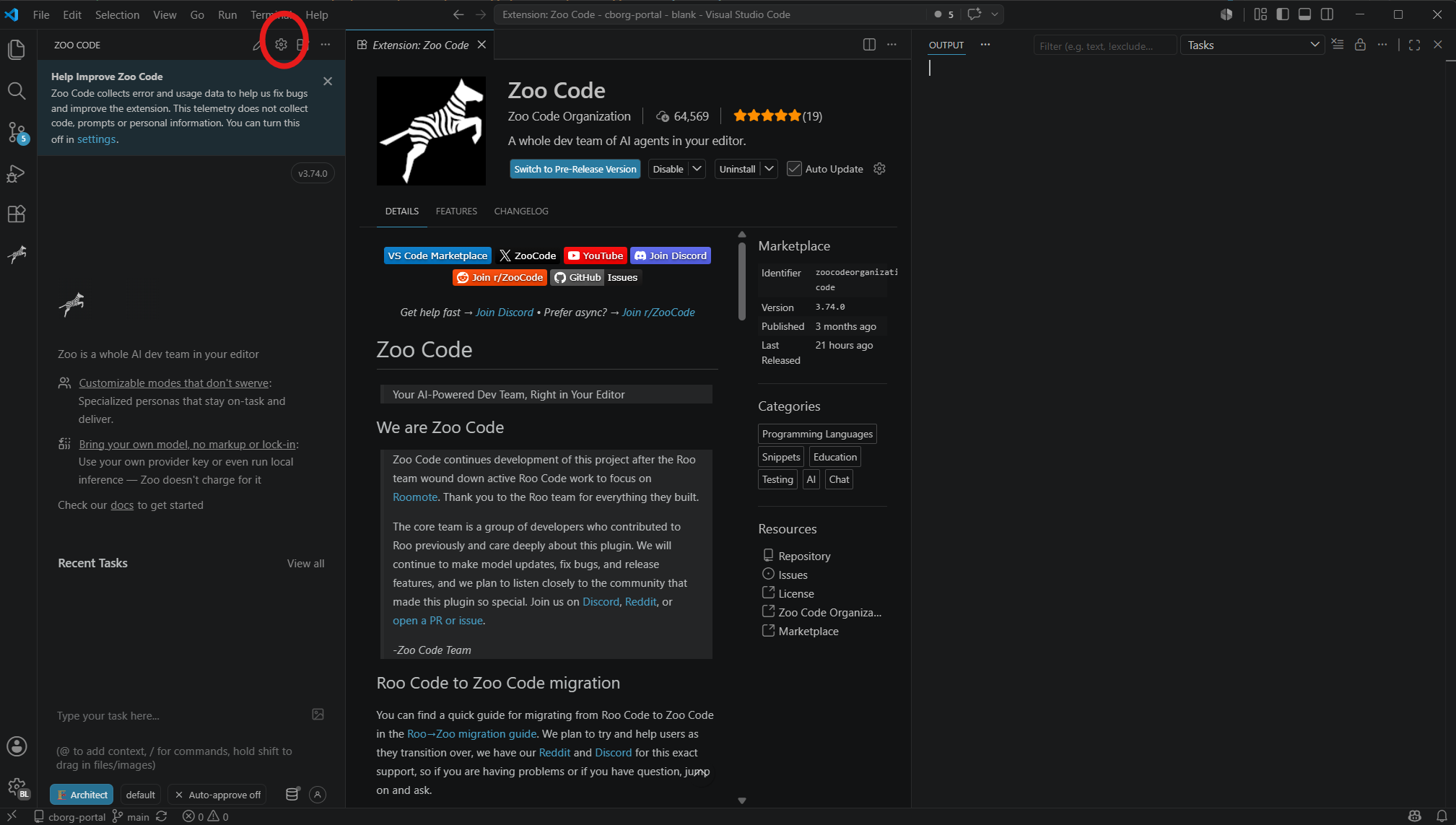Open the Architect mode selector
Viewport: 1456px width, 825px height.
click(x=82, y=795)
